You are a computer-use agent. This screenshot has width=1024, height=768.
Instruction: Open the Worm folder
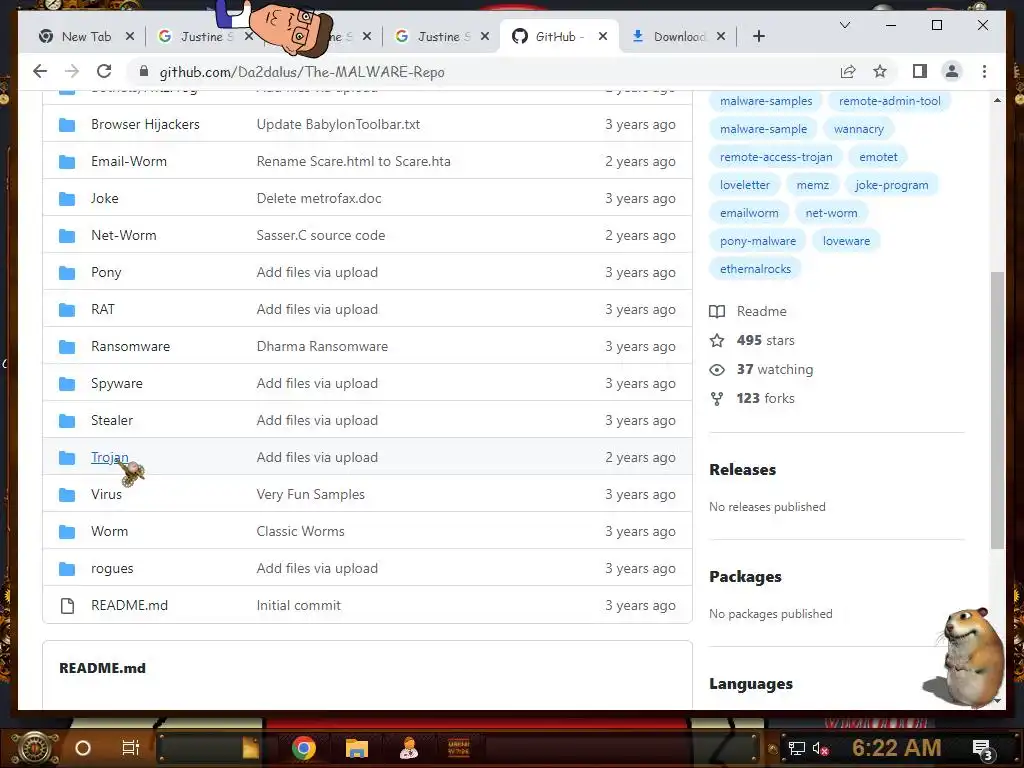109,532
